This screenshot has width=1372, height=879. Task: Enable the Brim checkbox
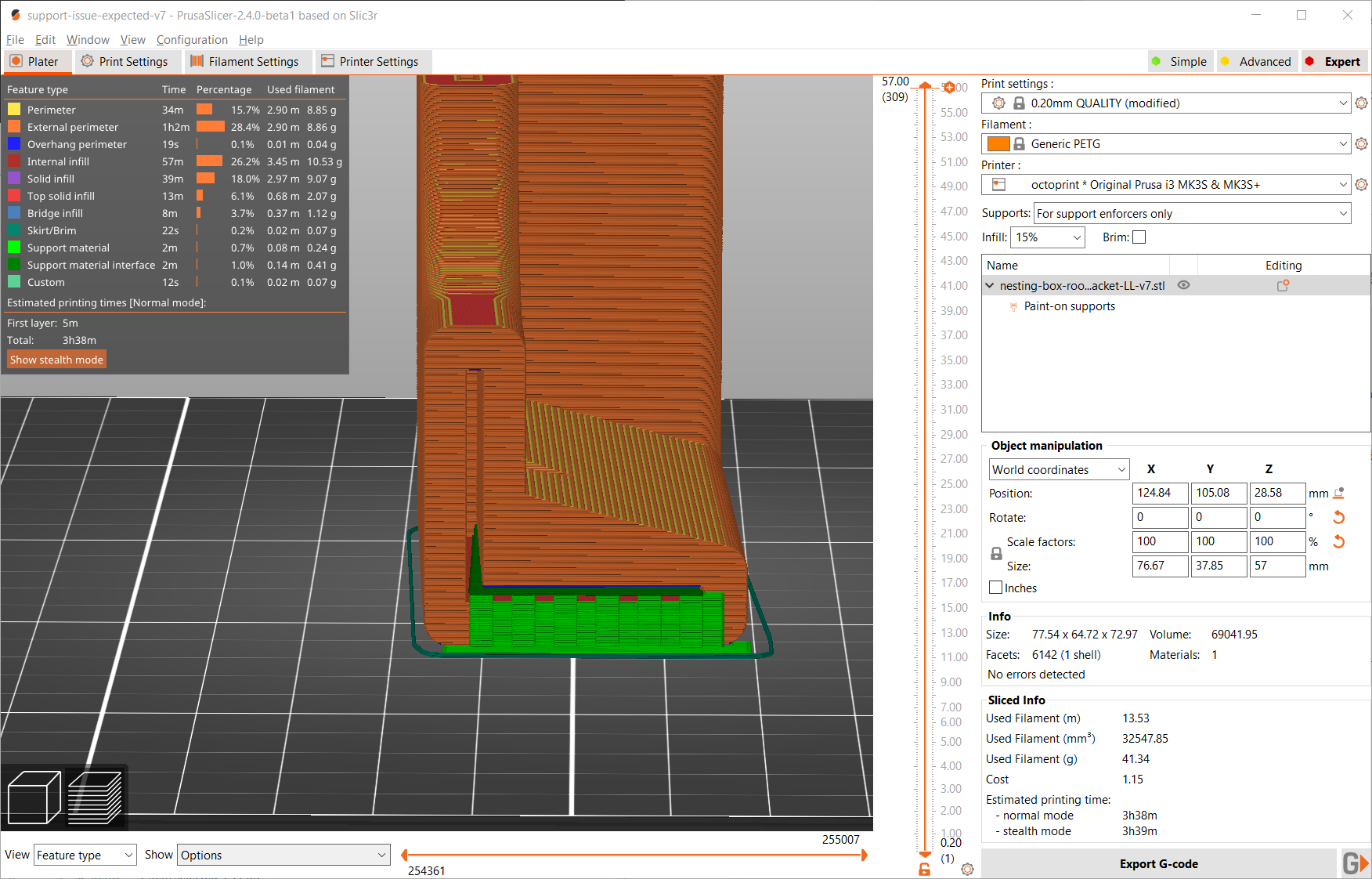(x=1139, y=237)
